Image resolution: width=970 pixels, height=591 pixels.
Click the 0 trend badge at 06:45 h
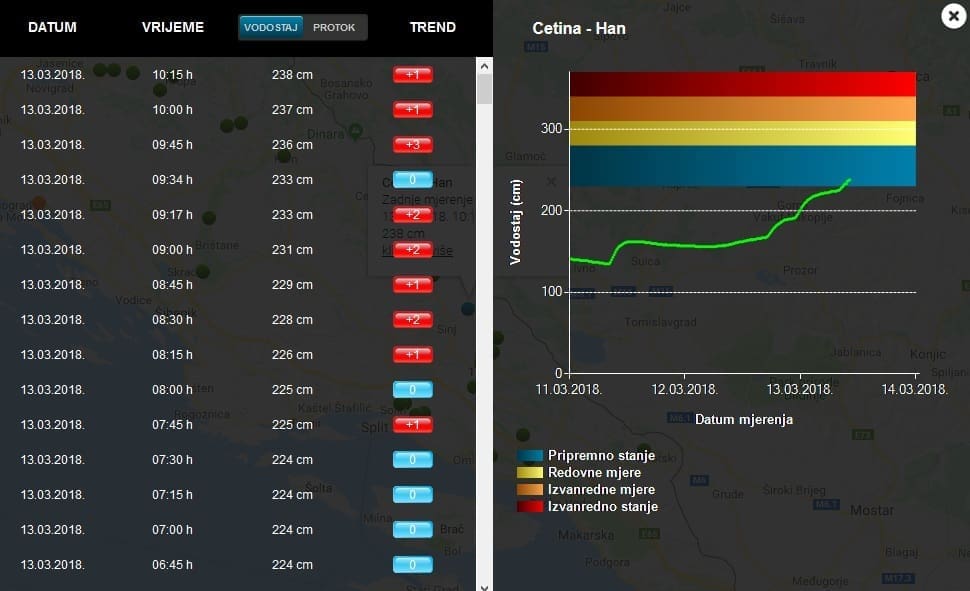point(412,565)
